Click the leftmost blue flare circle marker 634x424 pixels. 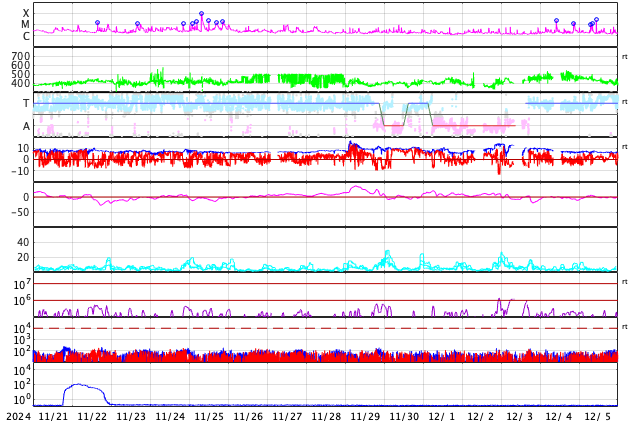pos(97,22)
